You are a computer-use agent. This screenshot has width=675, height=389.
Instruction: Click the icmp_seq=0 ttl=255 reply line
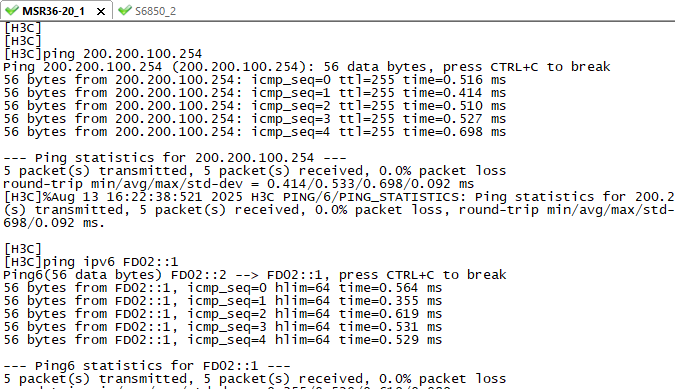point(255,80)
